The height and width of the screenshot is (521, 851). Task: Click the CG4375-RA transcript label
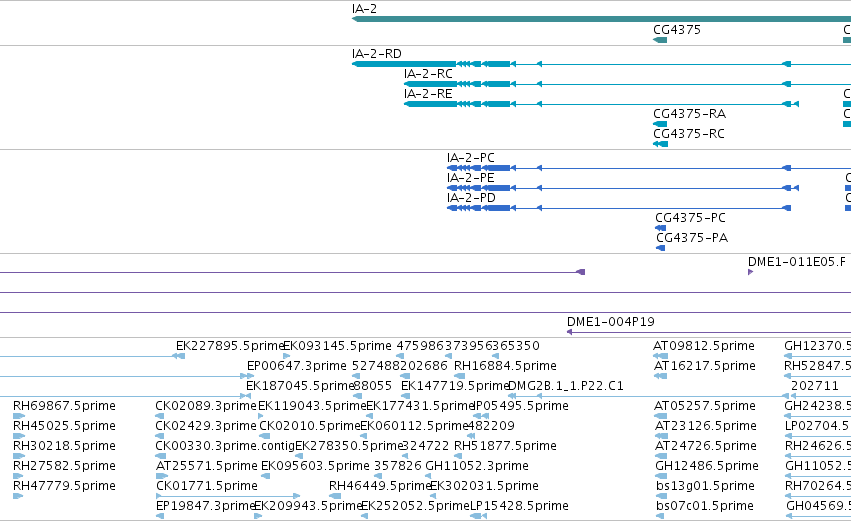tap(689, 114)
